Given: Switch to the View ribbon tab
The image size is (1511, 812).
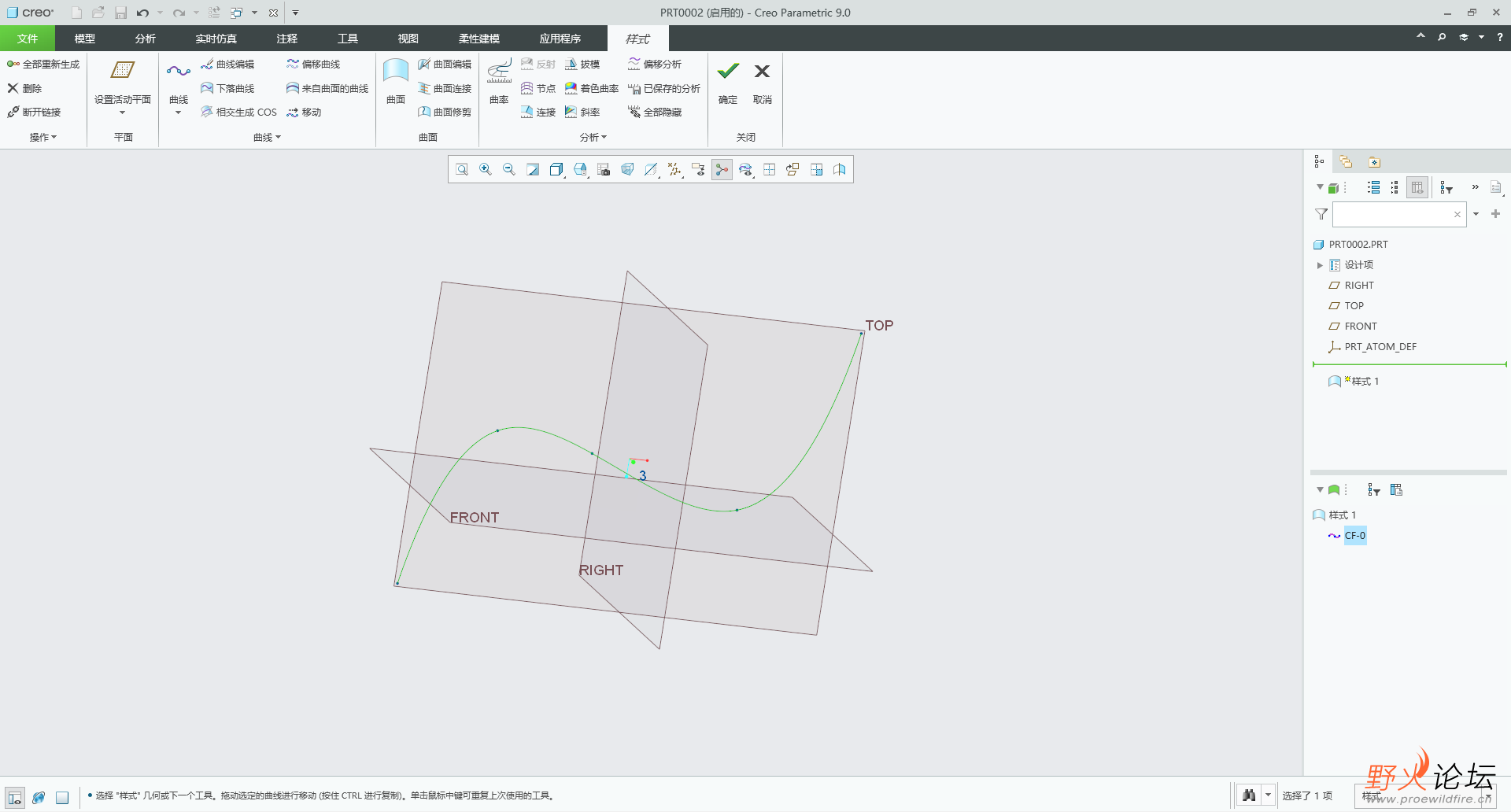Looking at the screenshot, I should pos(408,39).
